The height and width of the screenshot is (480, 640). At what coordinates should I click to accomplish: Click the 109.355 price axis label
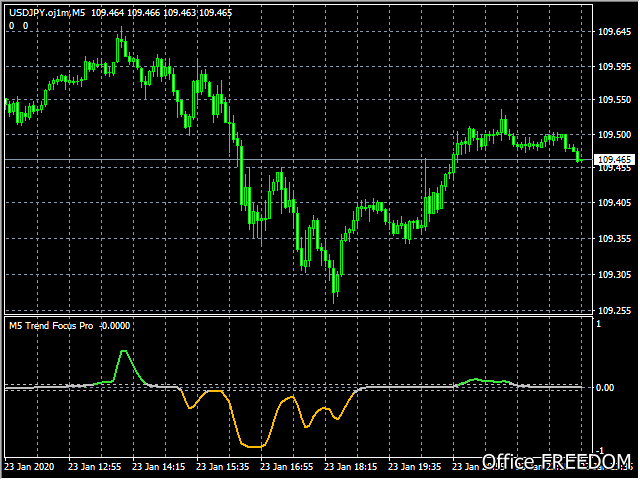[614, 239]
